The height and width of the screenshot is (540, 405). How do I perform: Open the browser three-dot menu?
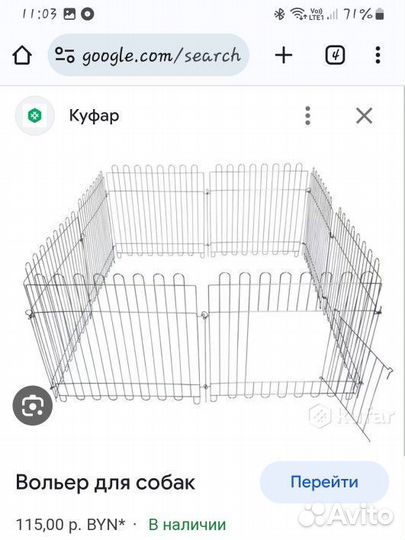coord(378,55)
